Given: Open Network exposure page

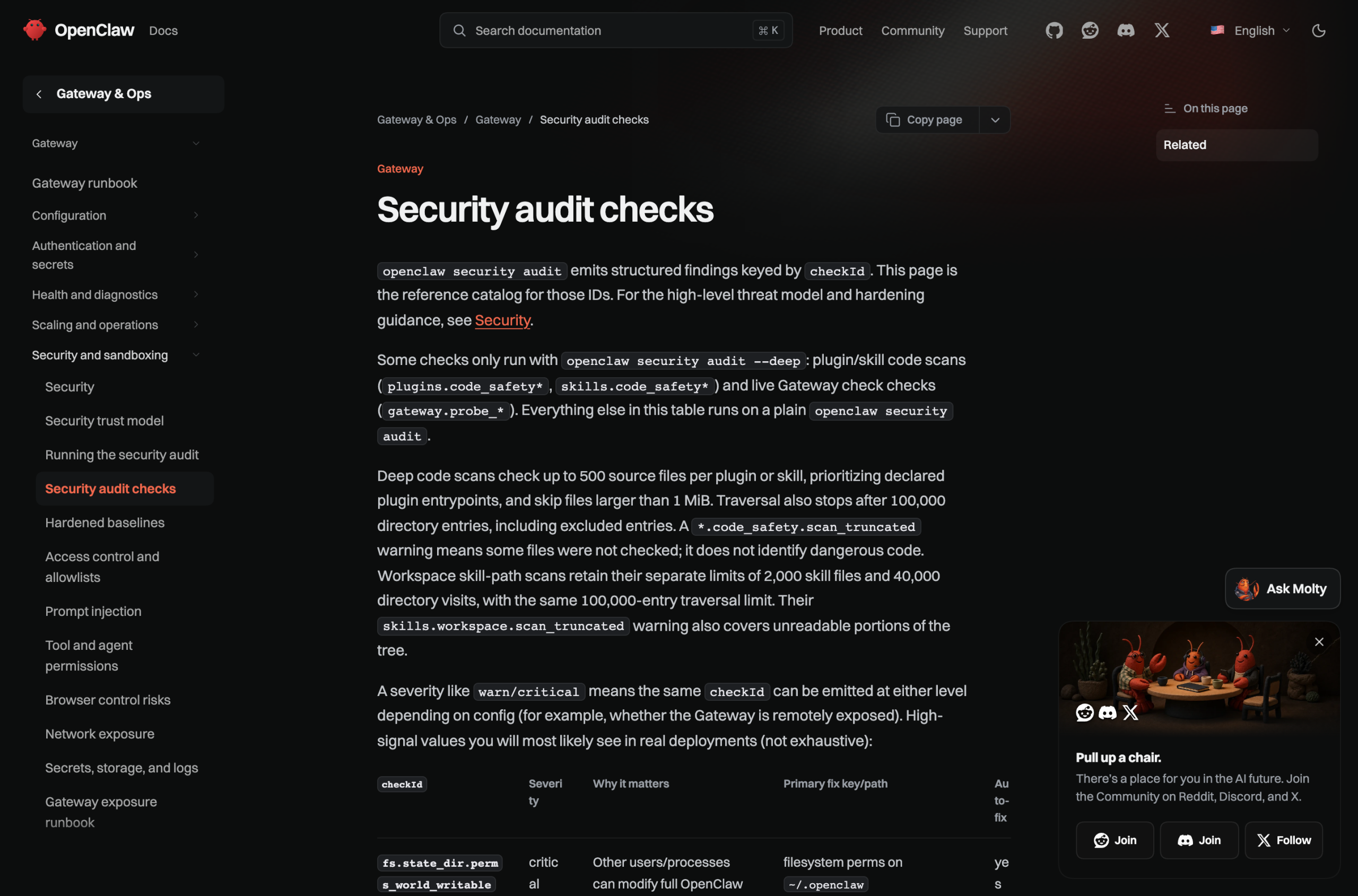Looking at the screenshot, I should (x=100, y=734).
